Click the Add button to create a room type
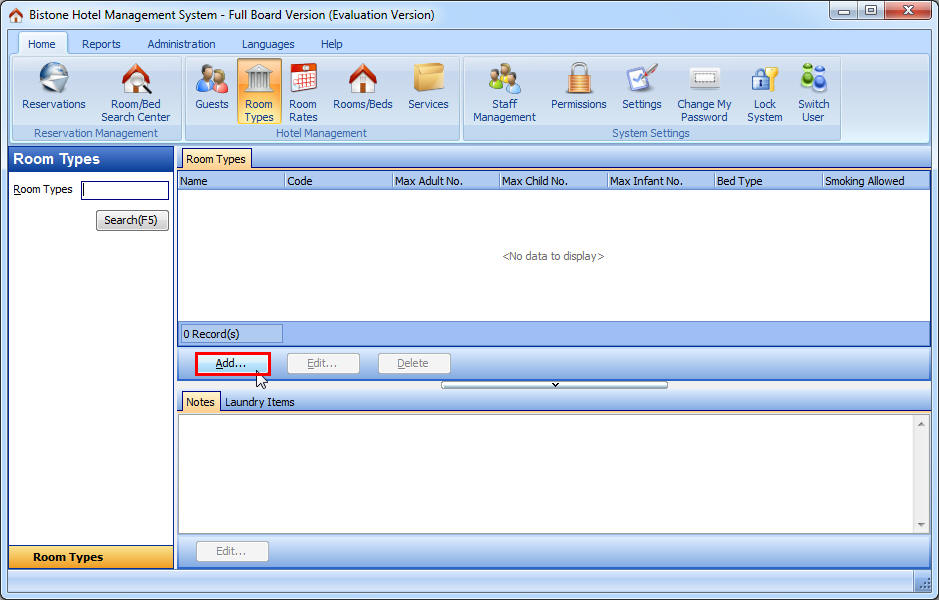This screenshot has height=600, width=939. (232, 363)
